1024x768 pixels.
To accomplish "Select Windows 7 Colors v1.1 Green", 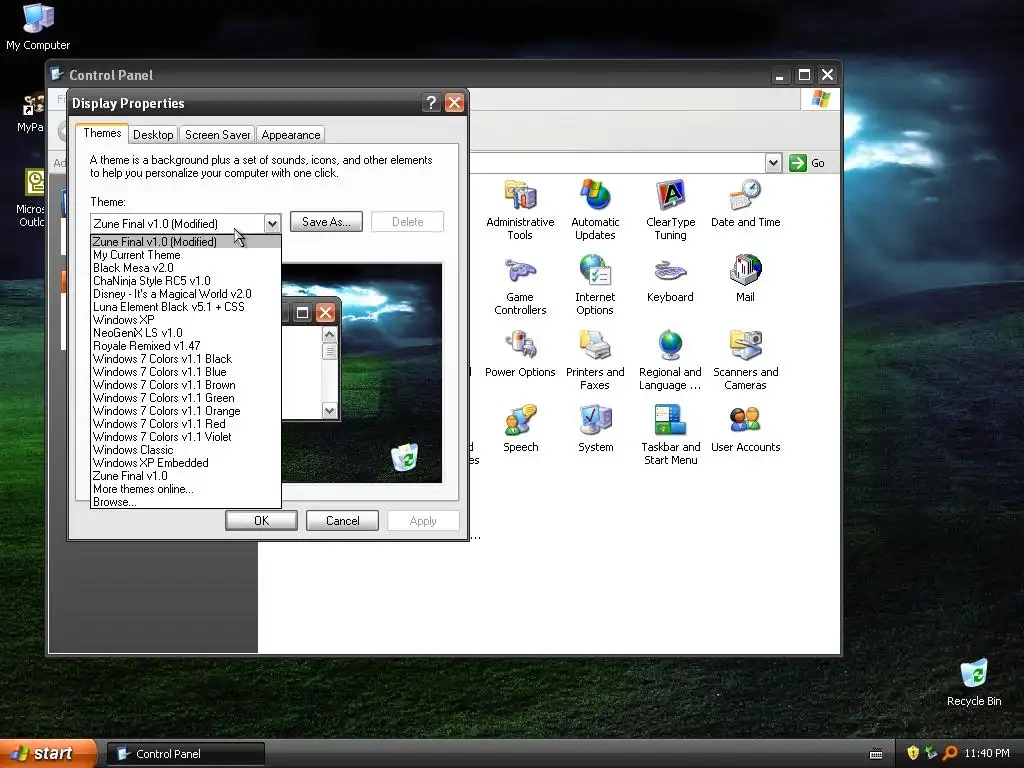I will [x=186, y=398].
